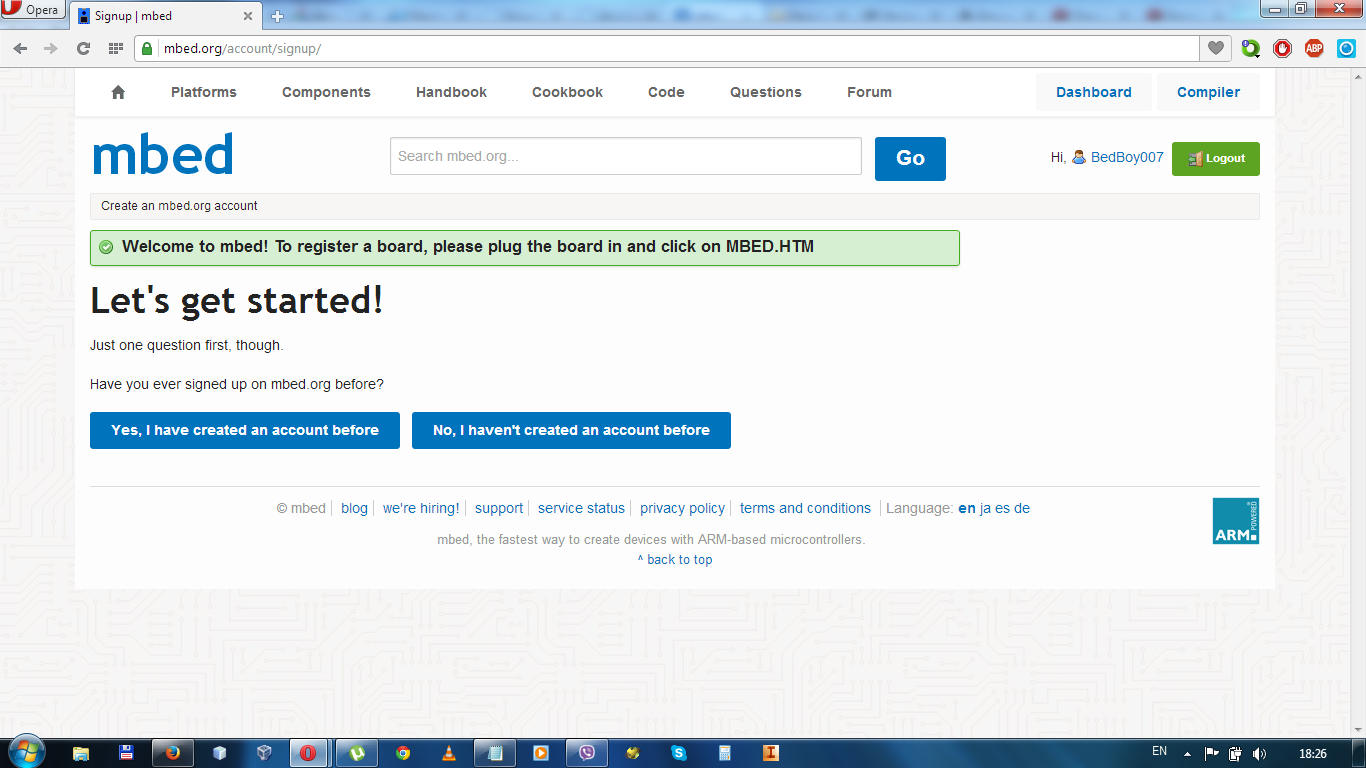Visit the support footer link

tap(499, 508)
